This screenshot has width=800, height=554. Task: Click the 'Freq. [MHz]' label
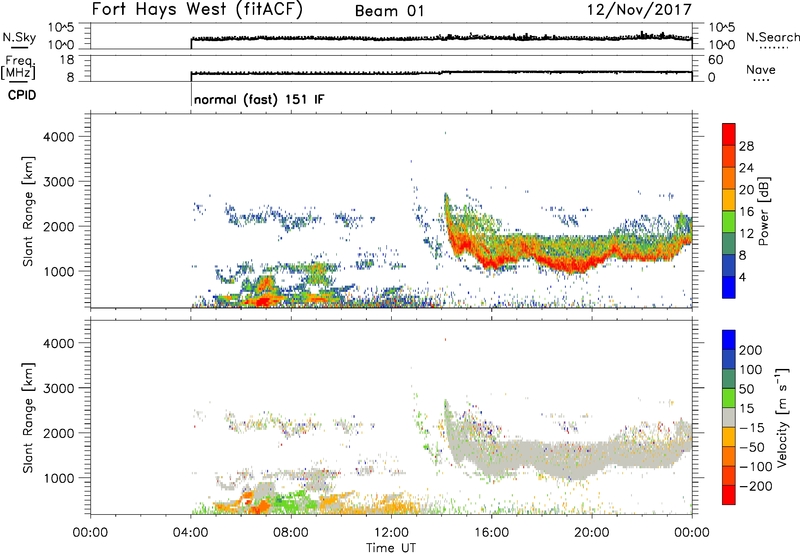pos(18,68)
